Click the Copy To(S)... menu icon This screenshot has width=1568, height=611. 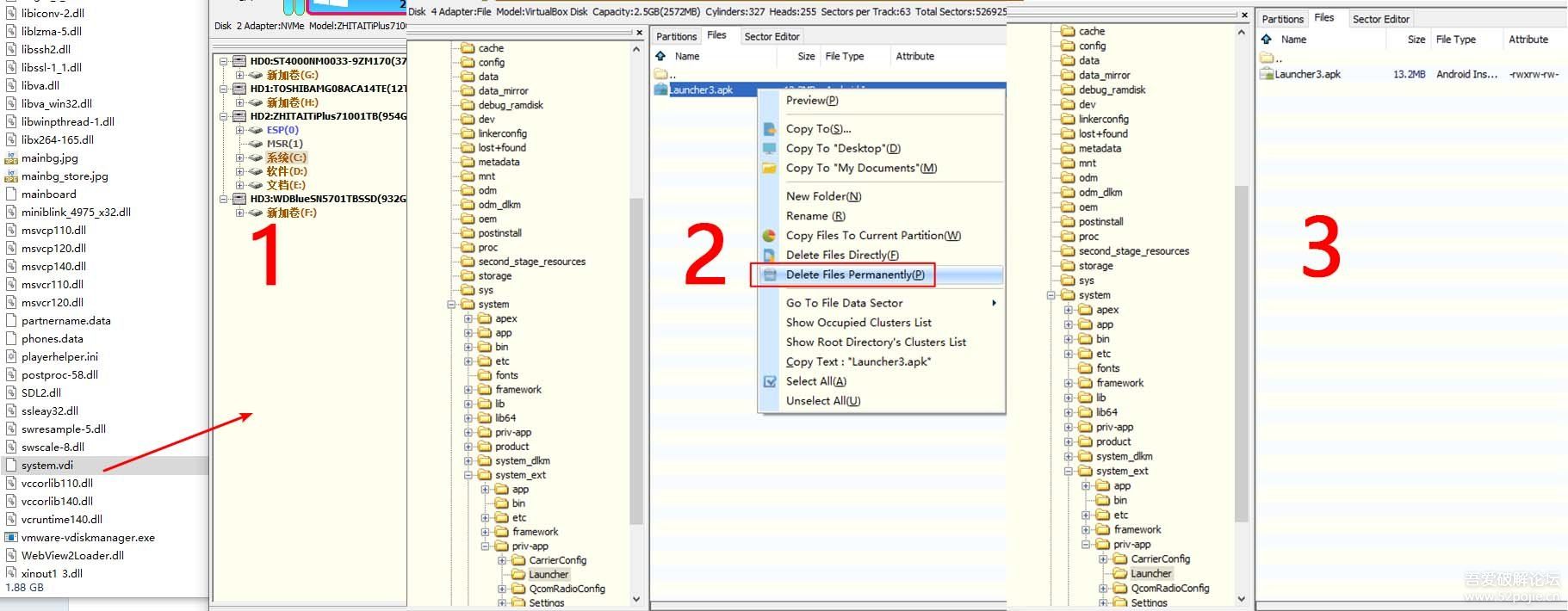coord(770,129)
